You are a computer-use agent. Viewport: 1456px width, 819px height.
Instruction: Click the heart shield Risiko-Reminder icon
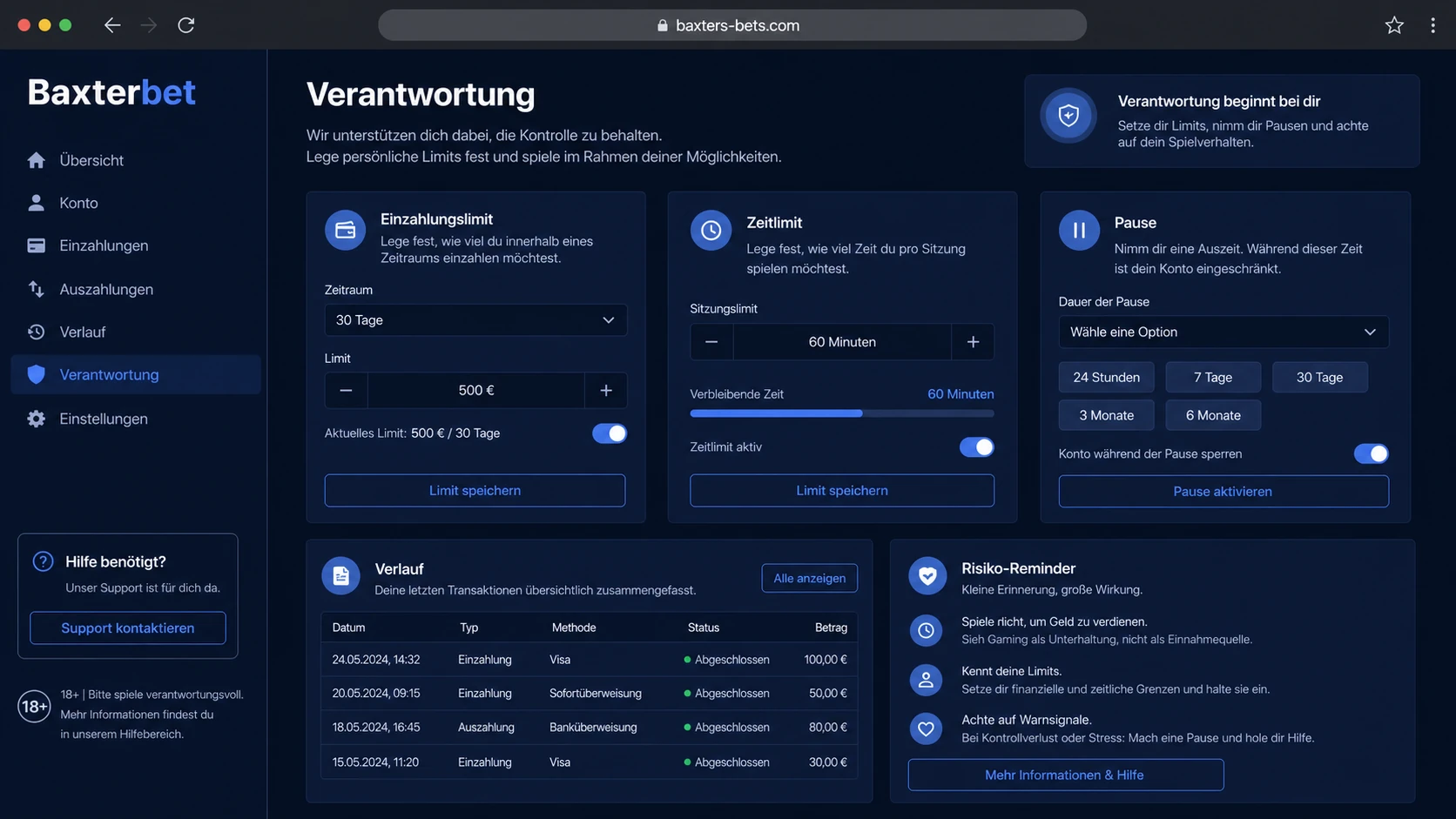[x=927, y=576]
